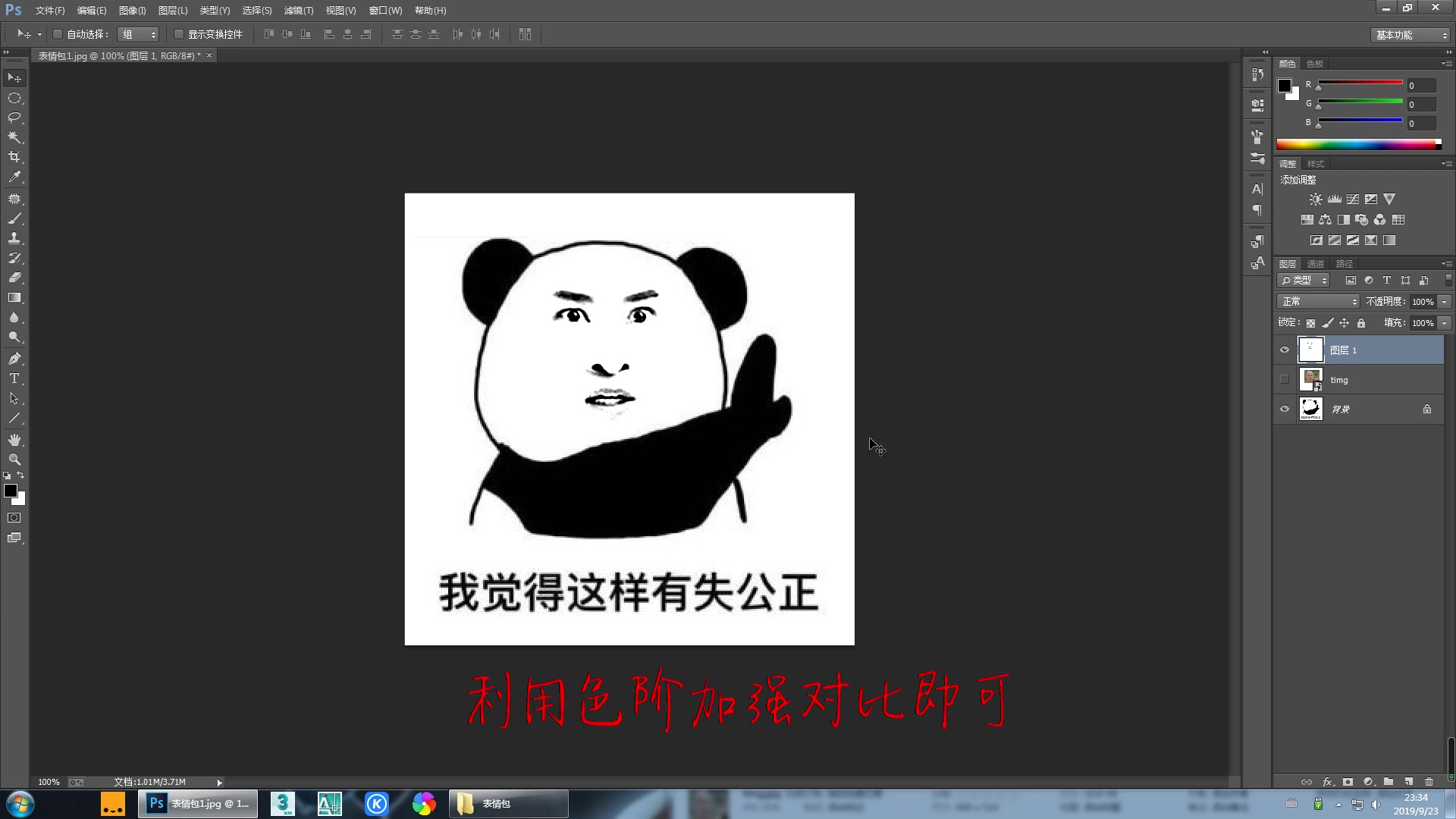Select the Dodge tool
Image resolution: width=1456 pixels, height=819 pixels.
pos(14,337)
